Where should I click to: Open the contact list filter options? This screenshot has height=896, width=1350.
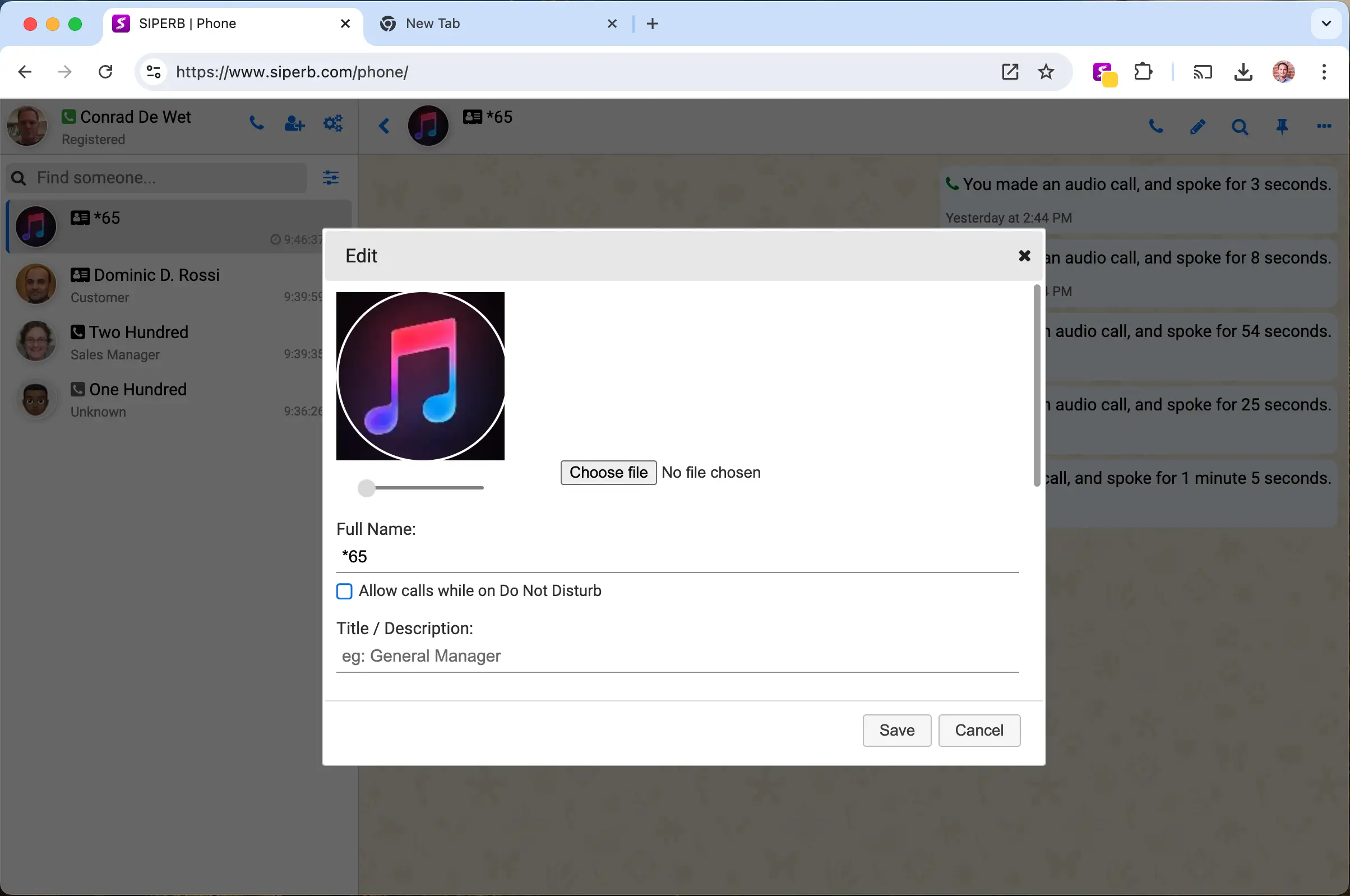click(x=331, y=178)
